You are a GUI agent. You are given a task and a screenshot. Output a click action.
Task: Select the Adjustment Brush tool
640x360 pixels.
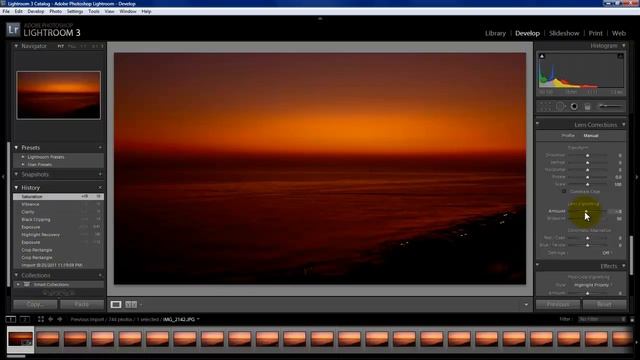coord(610,107)
